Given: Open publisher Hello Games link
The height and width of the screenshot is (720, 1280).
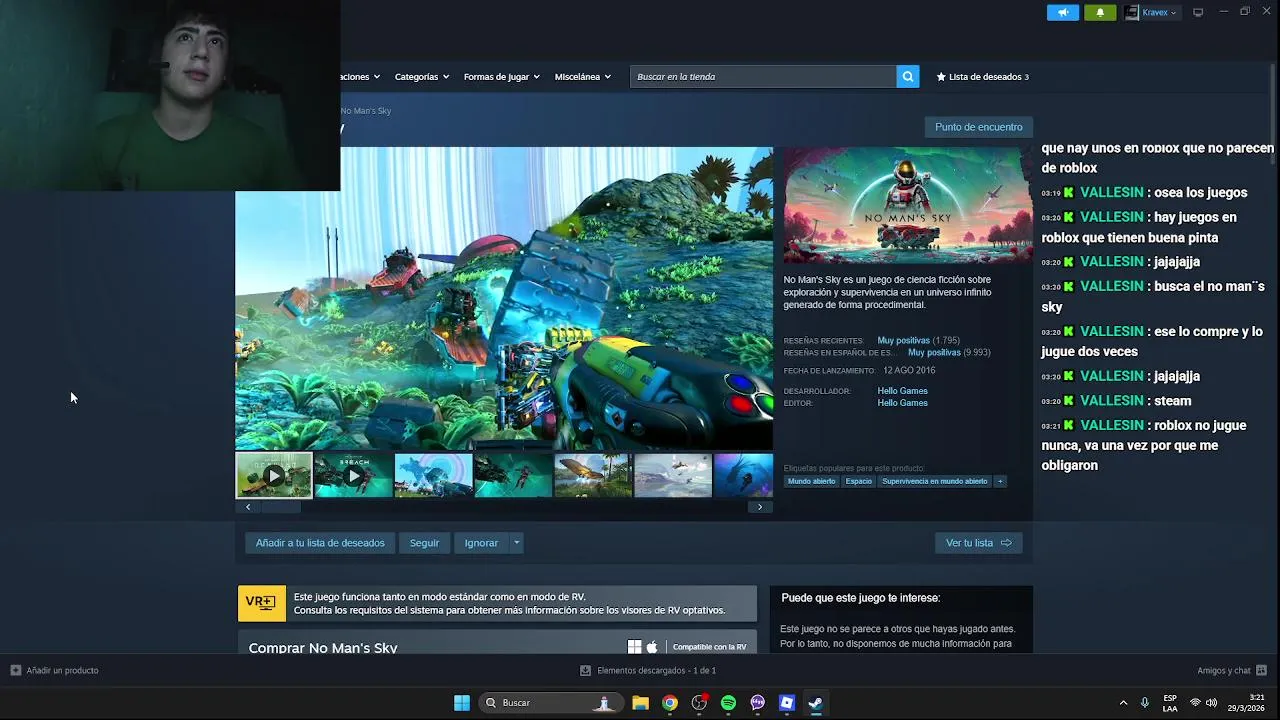Looking at the screenshot, I should click(902, 403).
